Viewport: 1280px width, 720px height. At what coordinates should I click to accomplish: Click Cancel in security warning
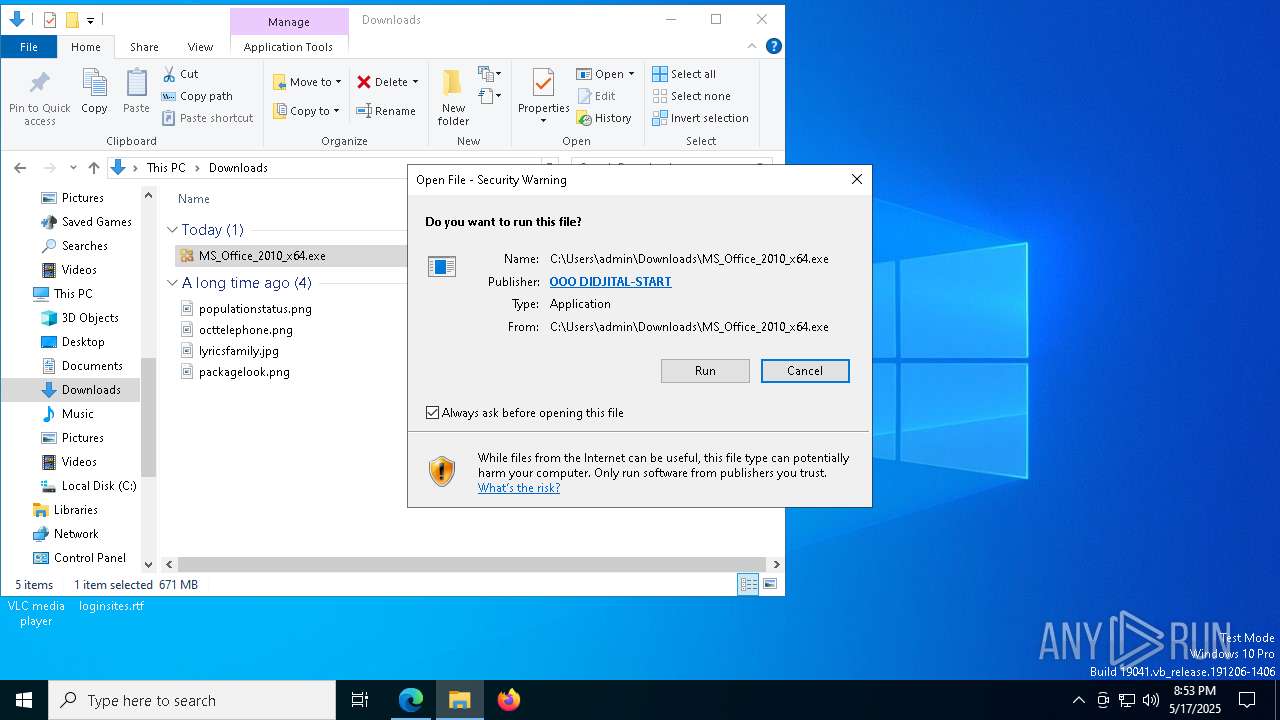pyautogui.click(x=805, y=371)
